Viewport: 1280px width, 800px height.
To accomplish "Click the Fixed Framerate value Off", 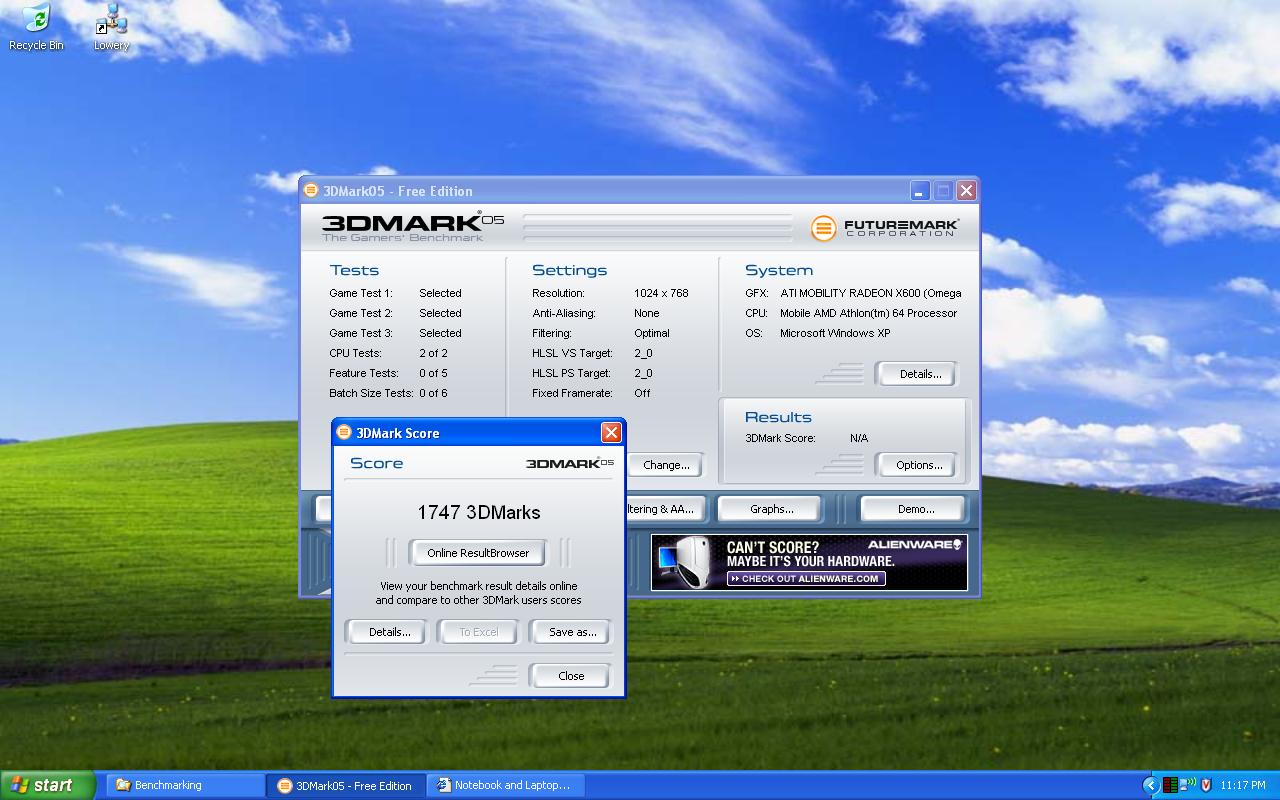I will [642, 393].
